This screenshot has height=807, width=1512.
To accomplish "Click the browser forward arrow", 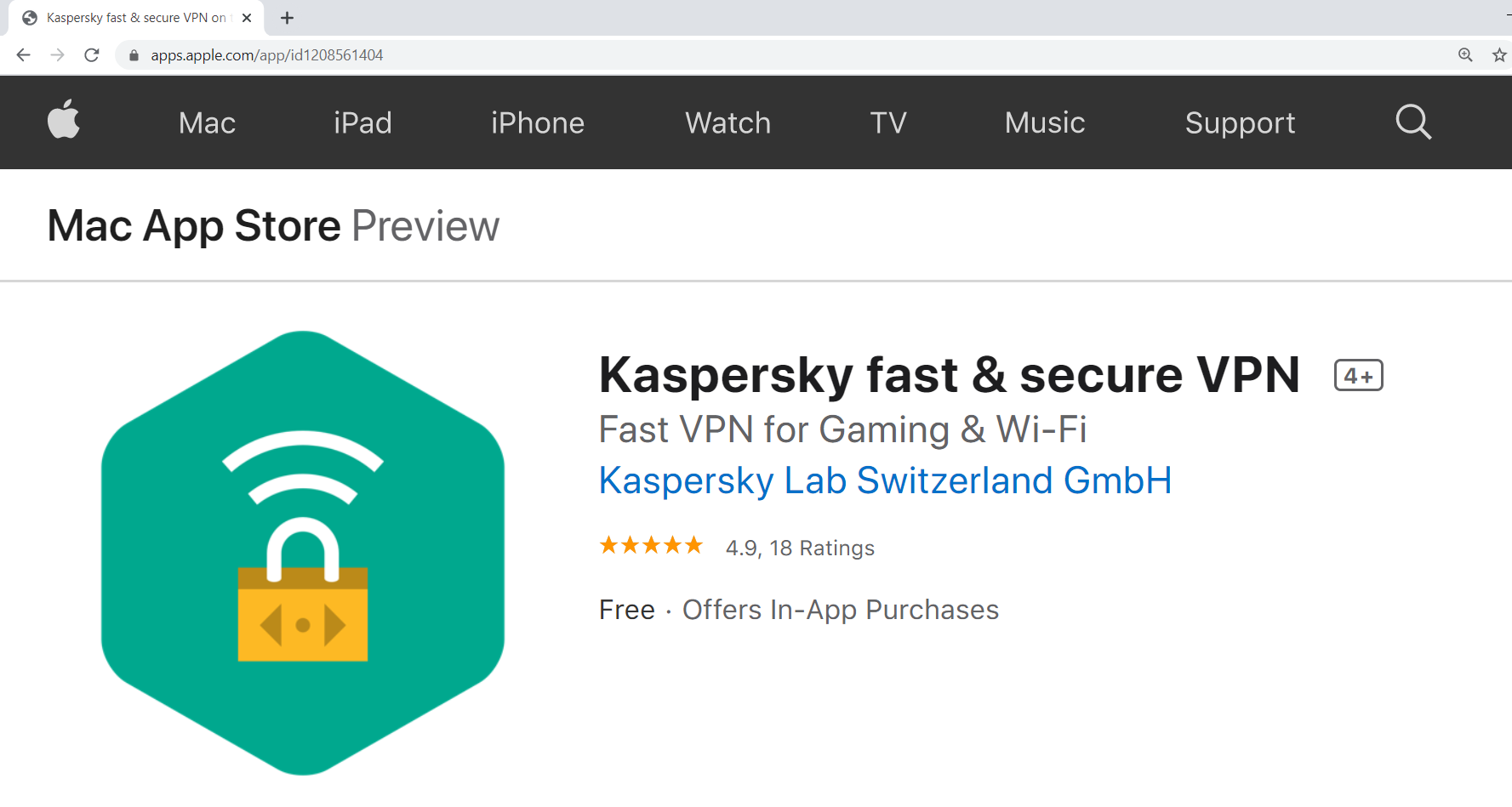I will pyautogui.click(x=57, y=55).
